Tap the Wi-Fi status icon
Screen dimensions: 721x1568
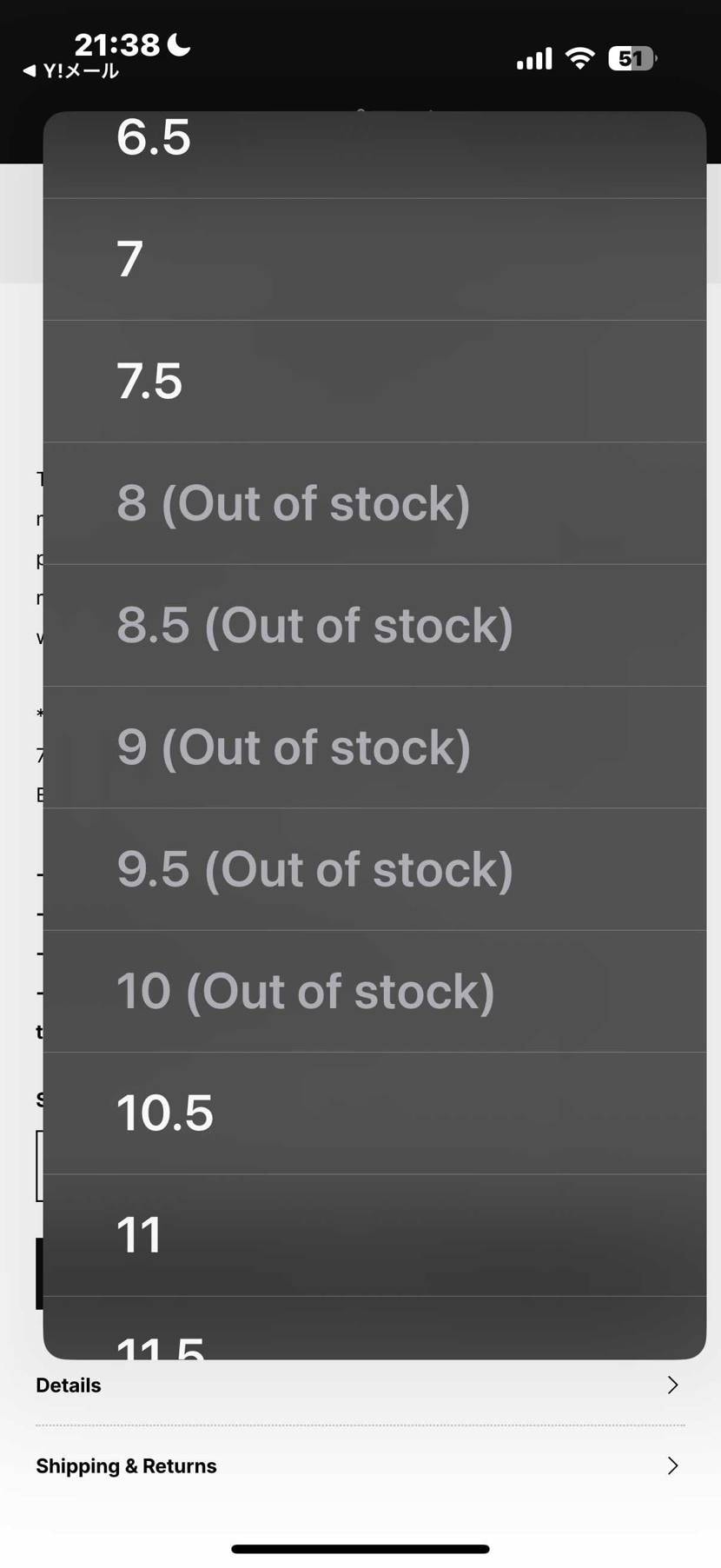579,58
